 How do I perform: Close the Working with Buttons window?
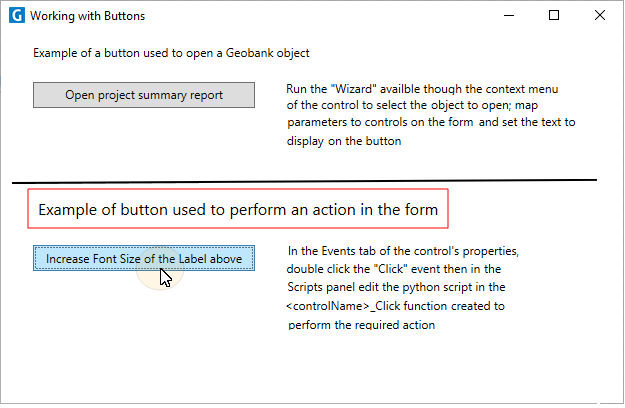point(599,15)
